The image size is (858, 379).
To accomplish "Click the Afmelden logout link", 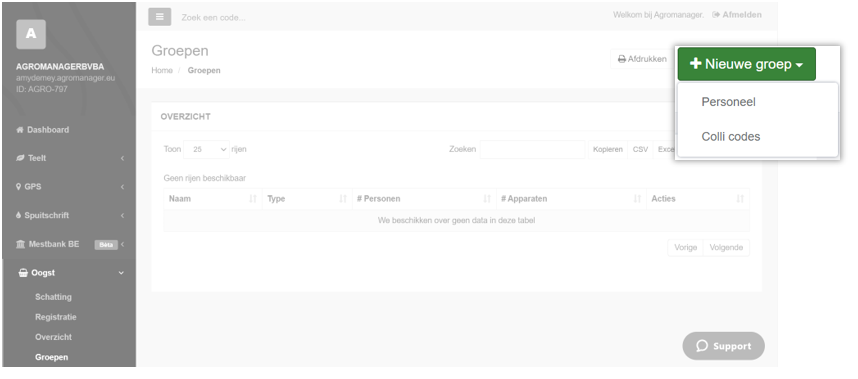I will tap(737, 15).
